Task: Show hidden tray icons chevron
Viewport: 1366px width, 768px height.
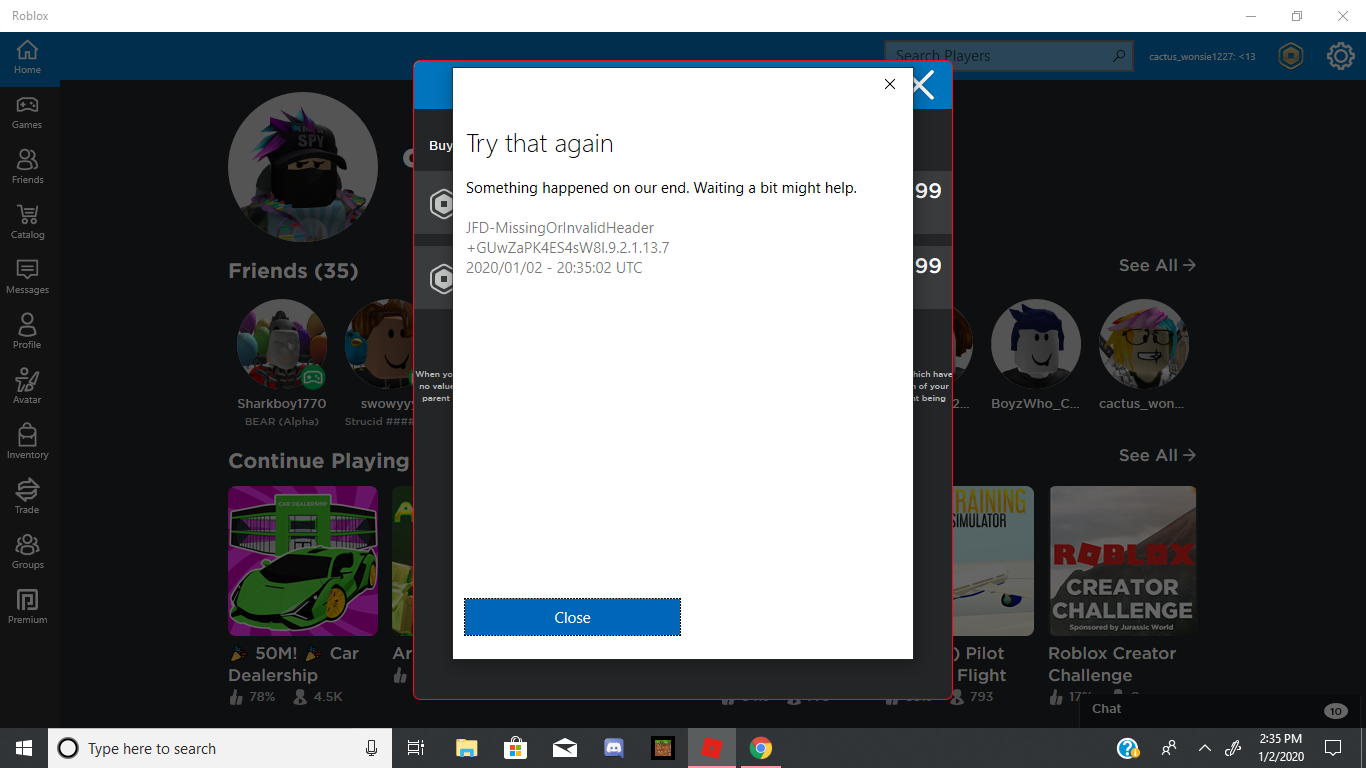Action: [x=1204, y=748]
